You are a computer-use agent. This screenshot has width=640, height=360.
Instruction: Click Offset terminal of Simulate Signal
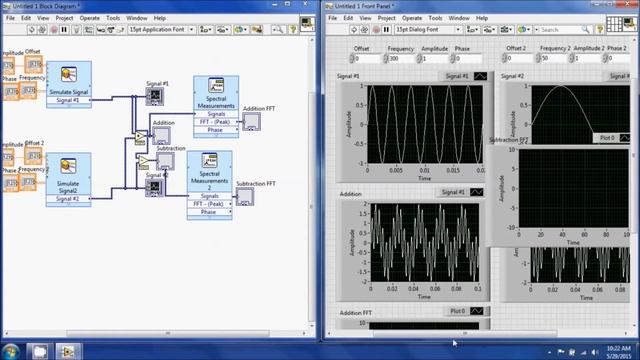pyautogui.click(x=33, y=64)
